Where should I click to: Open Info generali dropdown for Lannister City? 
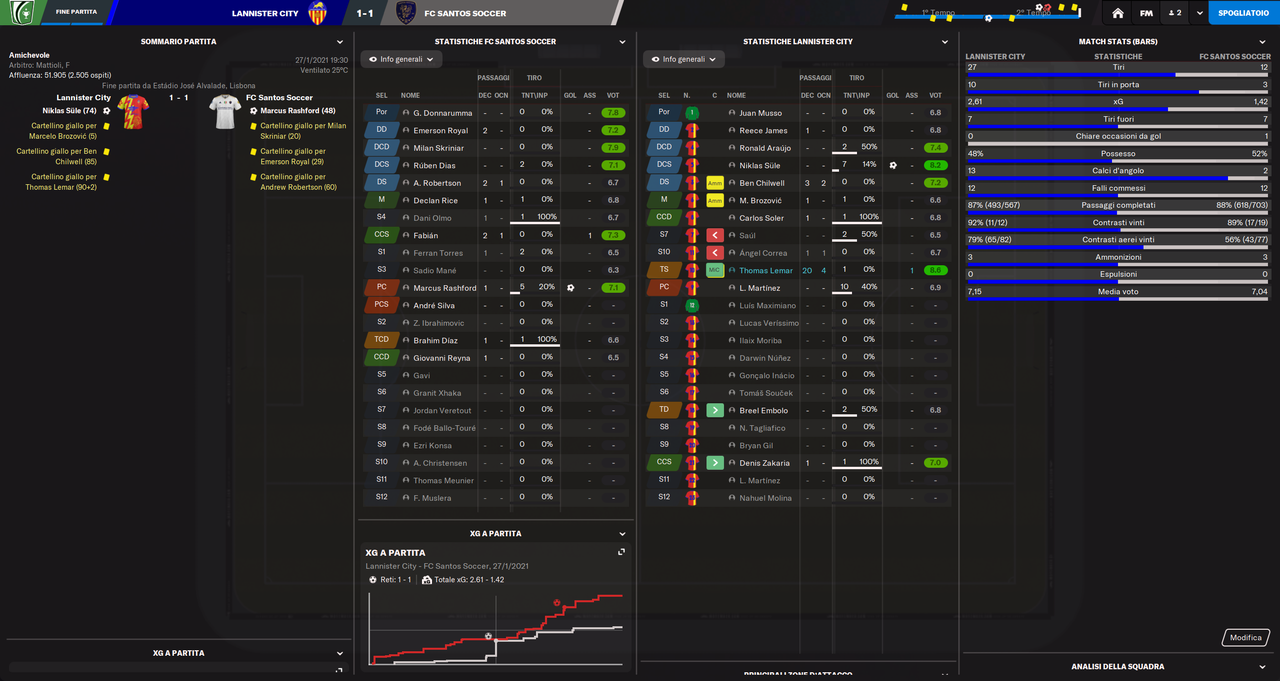pos(683,59)
